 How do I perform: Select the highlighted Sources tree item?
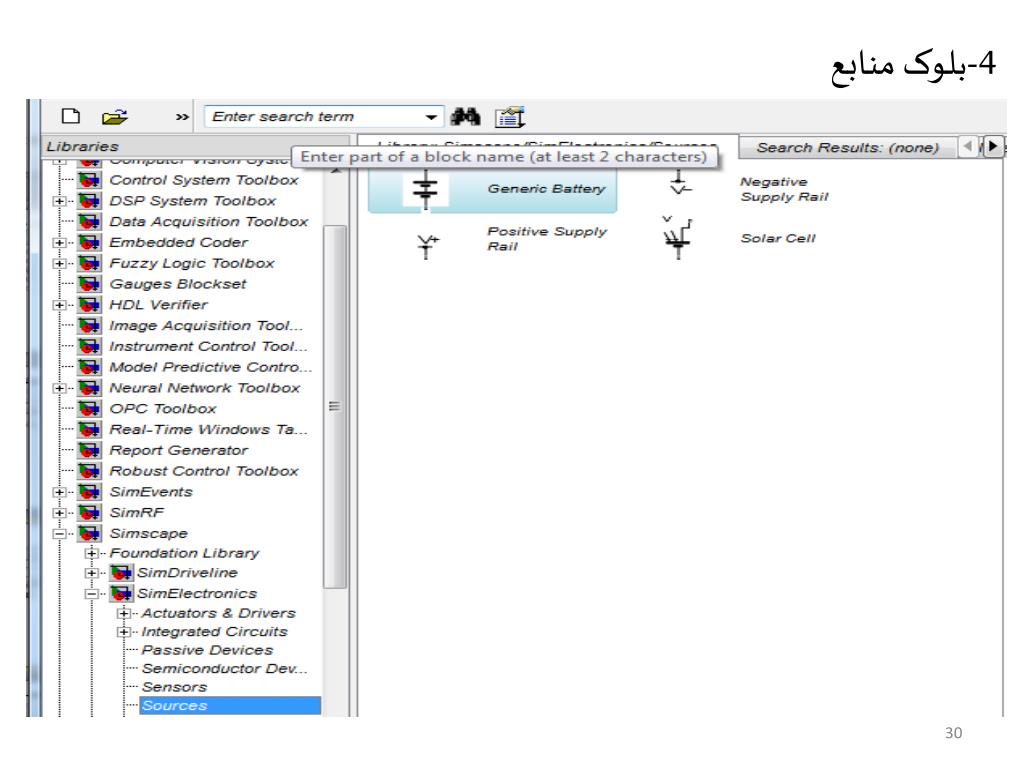230,705
